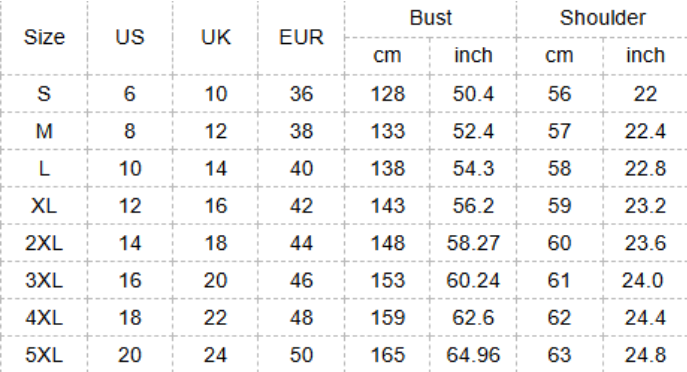Select the bust inch value 58.27
Screen dimensions: 687x372
(473, 243)
